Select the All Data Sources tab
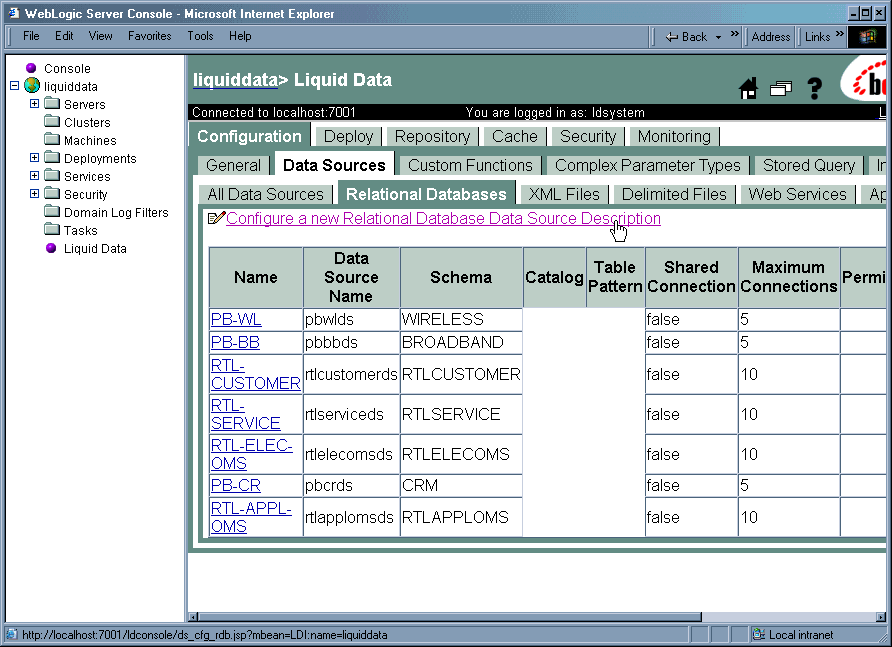The width and height of the screenshot is (892, 647). tap(265, 195)
